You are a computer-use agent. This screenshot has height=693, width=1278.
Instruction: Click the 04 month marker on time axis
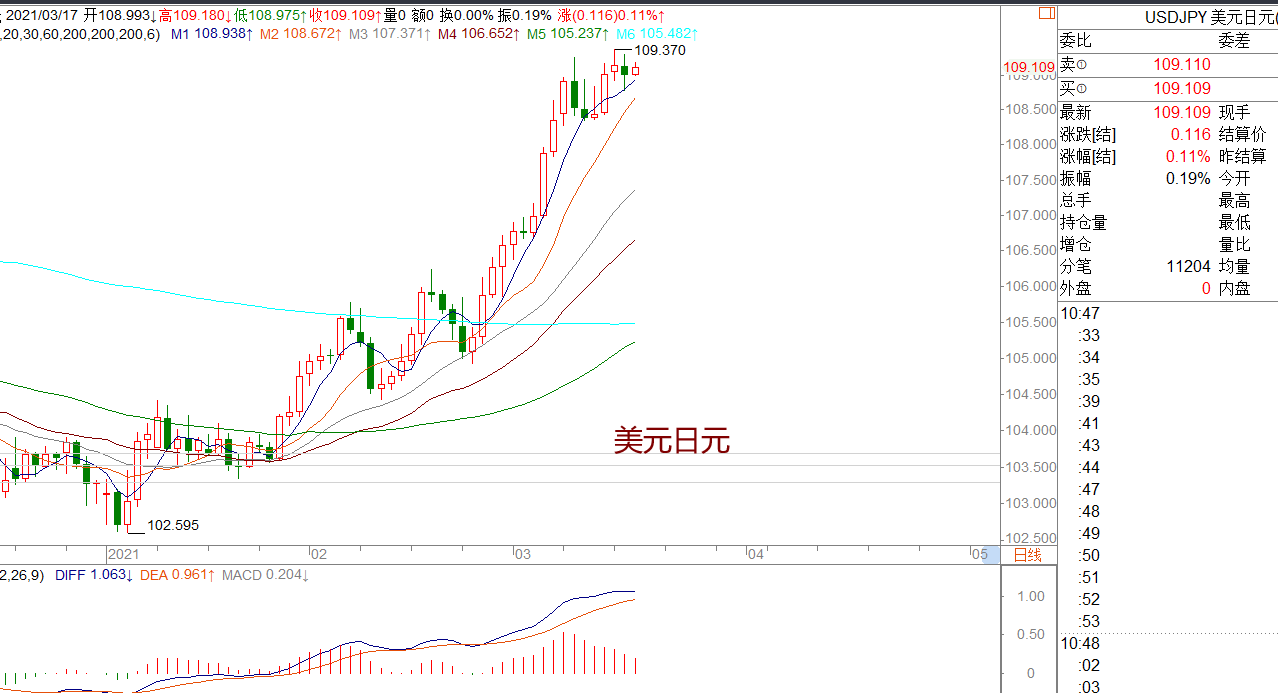(756, 554)
